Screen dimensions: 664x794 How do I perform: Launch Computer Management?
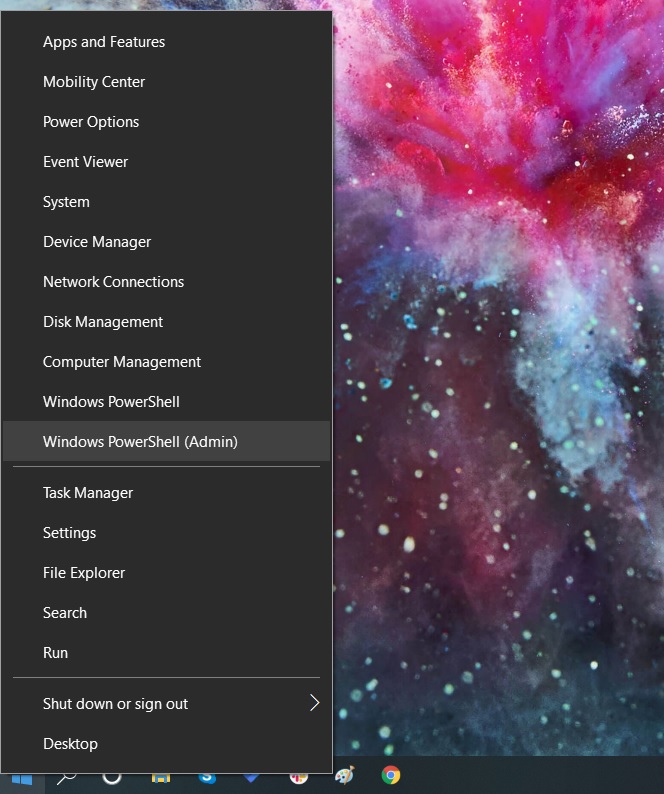point(166,362)
